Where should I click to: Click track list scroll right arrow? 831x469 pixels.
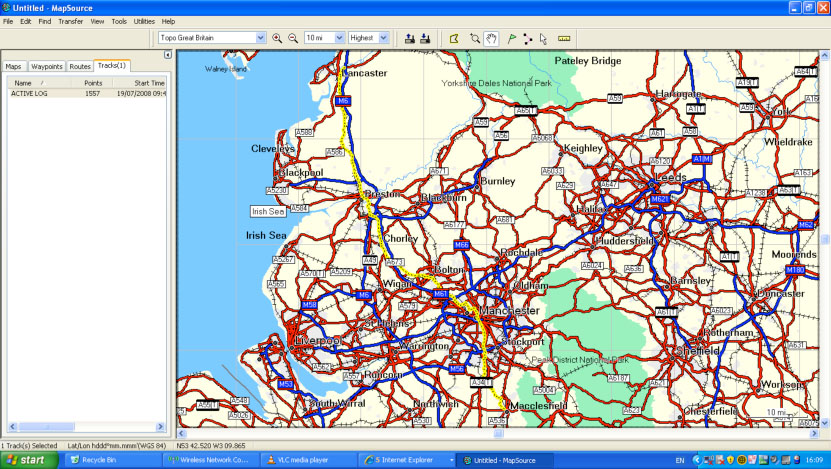point(161,427)
